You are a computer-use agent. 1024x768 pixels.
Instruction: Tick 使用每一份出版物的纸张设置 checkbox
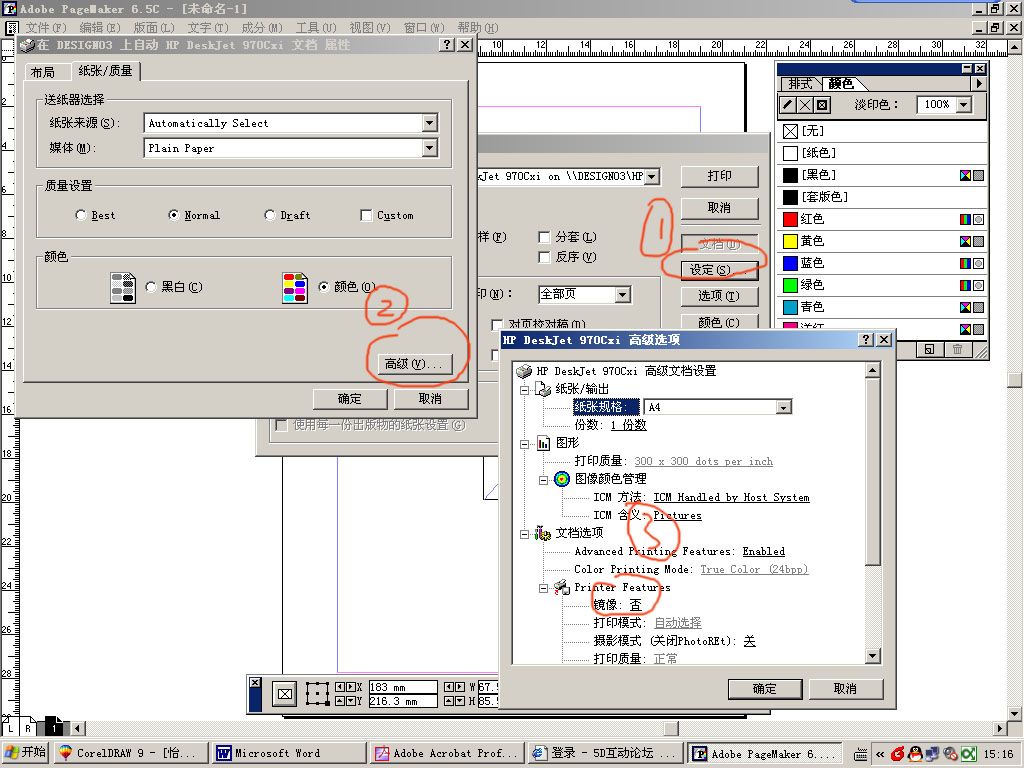[281, 425]
